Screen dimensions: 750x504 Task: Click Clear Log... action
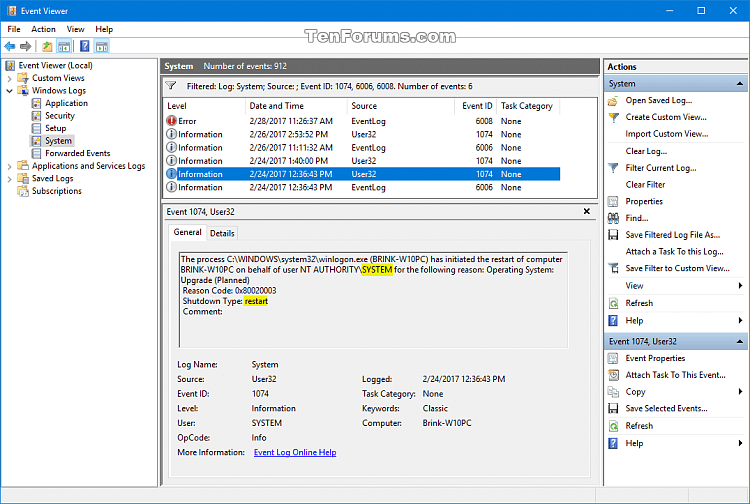click(x=646, y=151)
